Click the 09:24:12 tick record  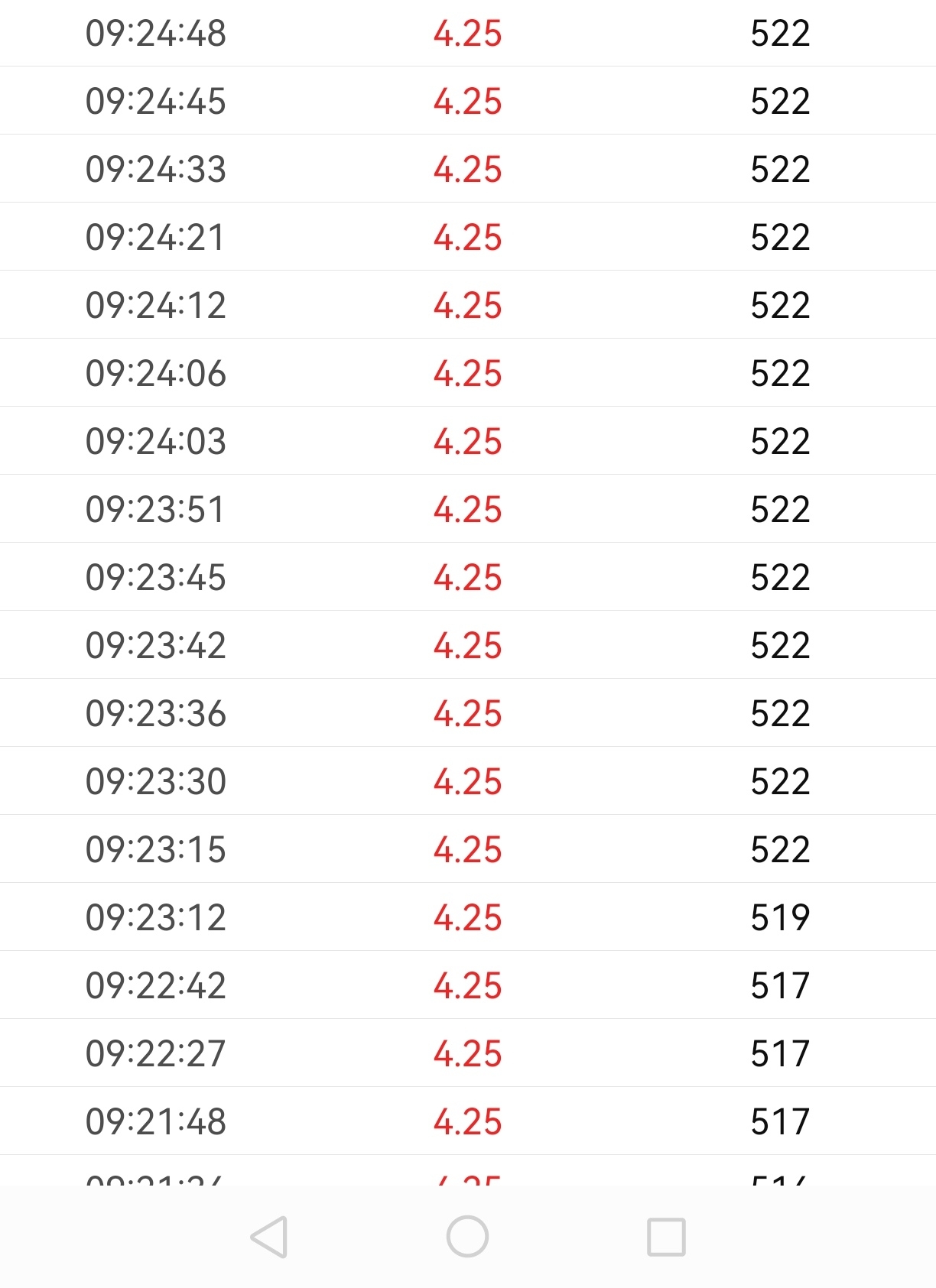pyautogui.click(x=468, y=305)
